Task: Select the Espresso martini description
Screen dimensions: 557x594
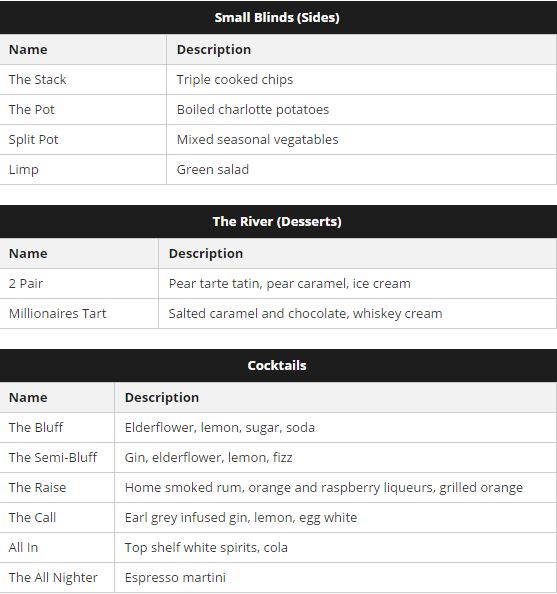Action: 175,577
